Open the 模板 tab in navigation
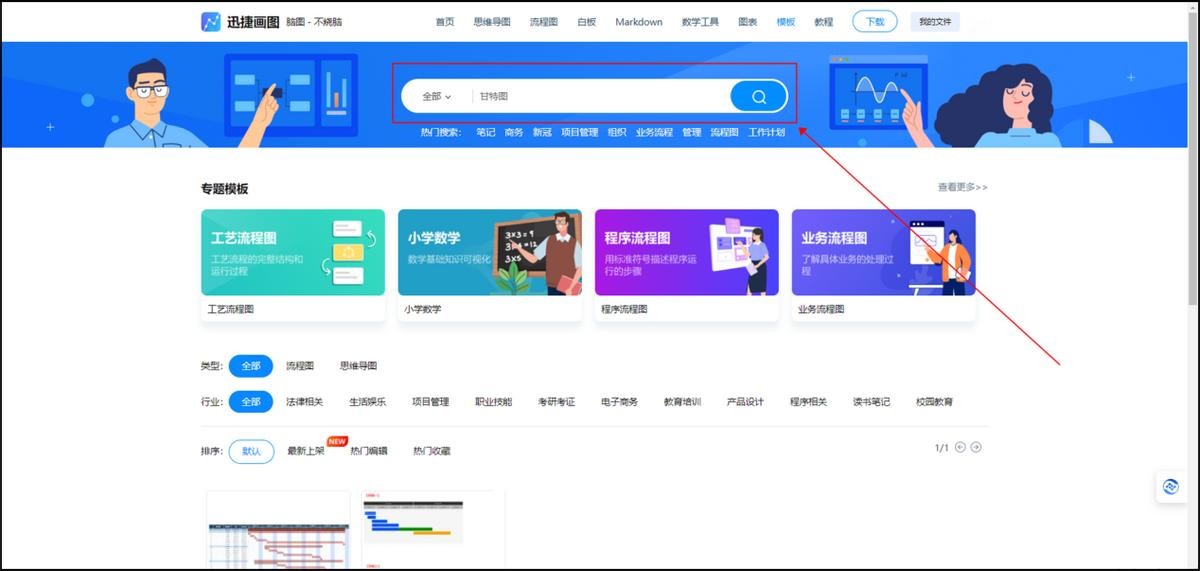The image size is (1200, 571). [x=786, y=22]
